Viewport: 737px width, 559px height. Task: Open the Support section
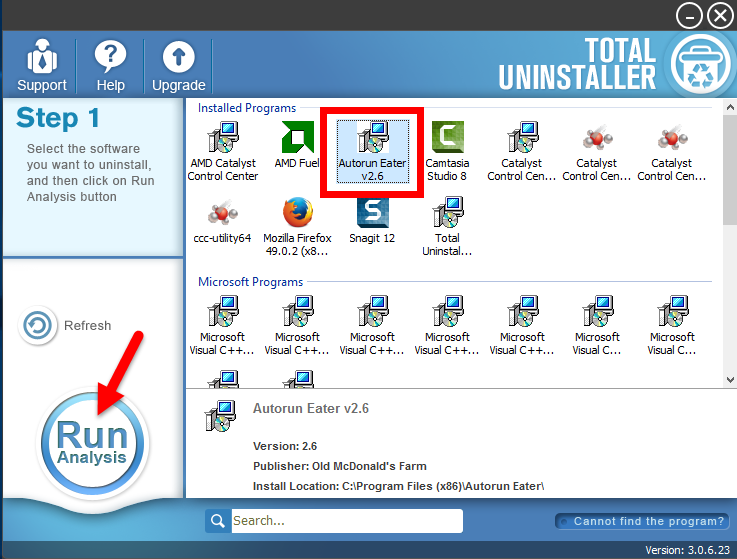point(42,65)
